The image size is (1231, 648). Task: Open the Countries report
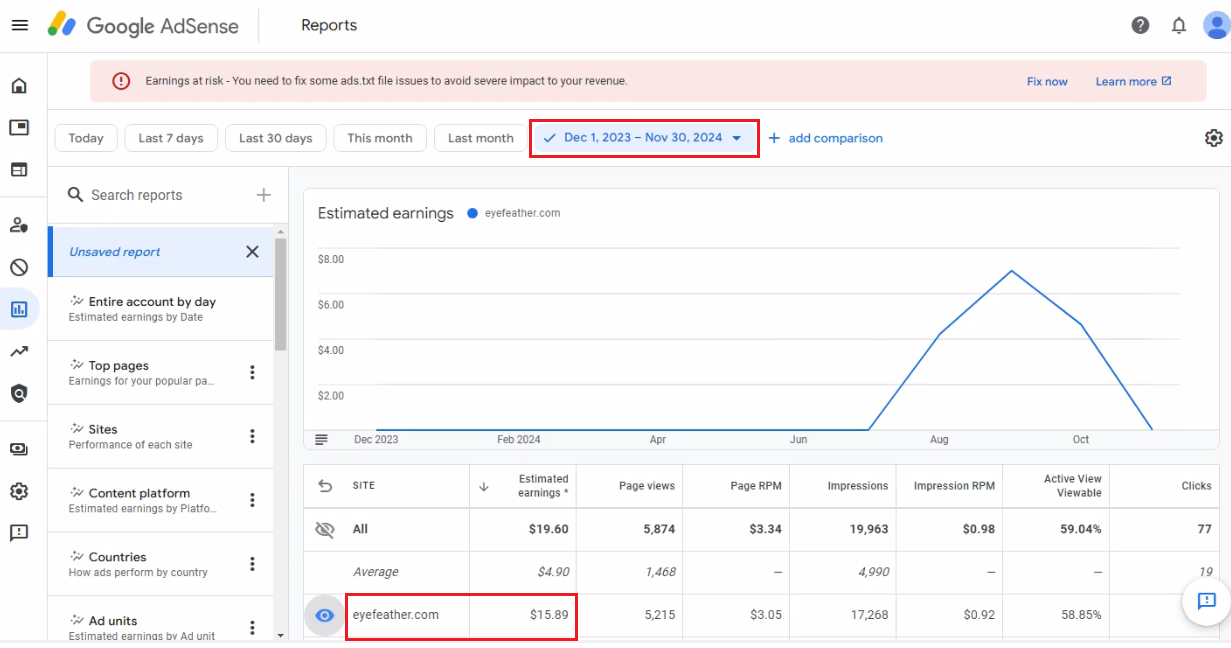pyautogui.click(x=160, y=565)
